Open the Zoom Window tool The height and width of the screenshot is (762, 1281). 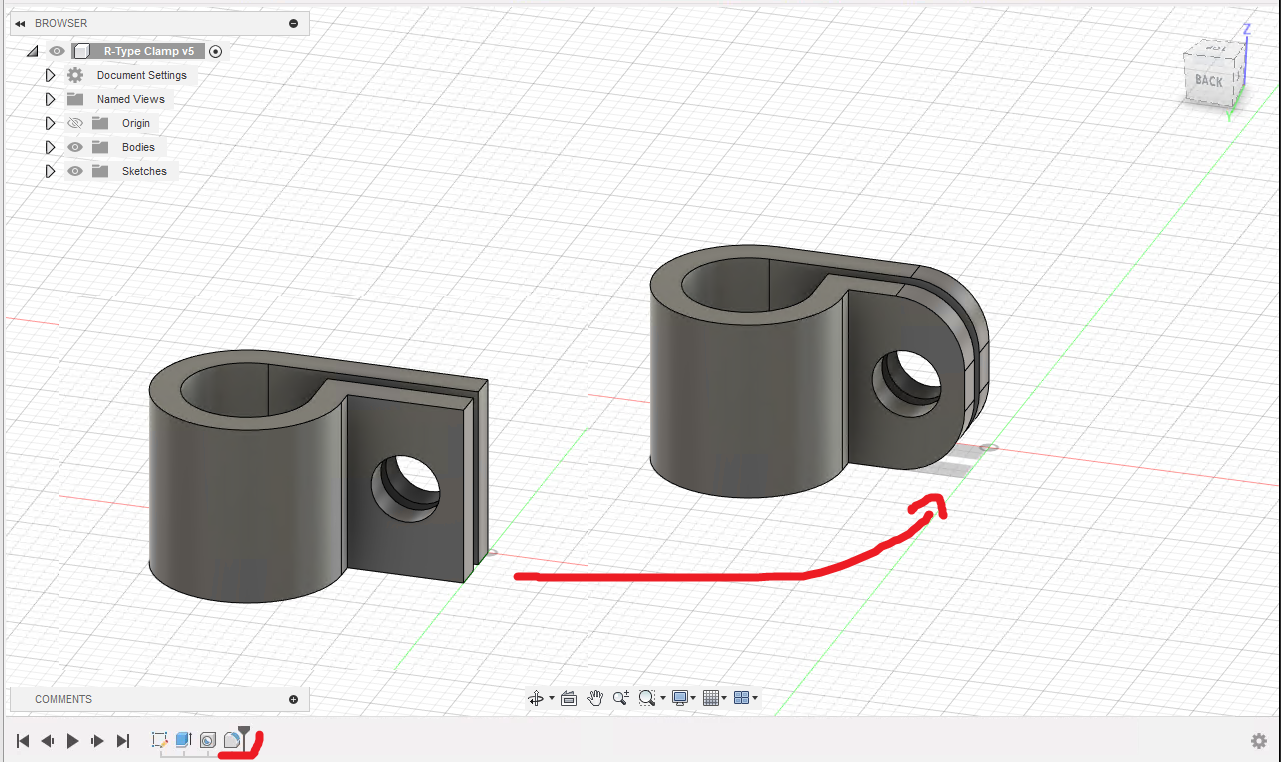coord(648,698)
